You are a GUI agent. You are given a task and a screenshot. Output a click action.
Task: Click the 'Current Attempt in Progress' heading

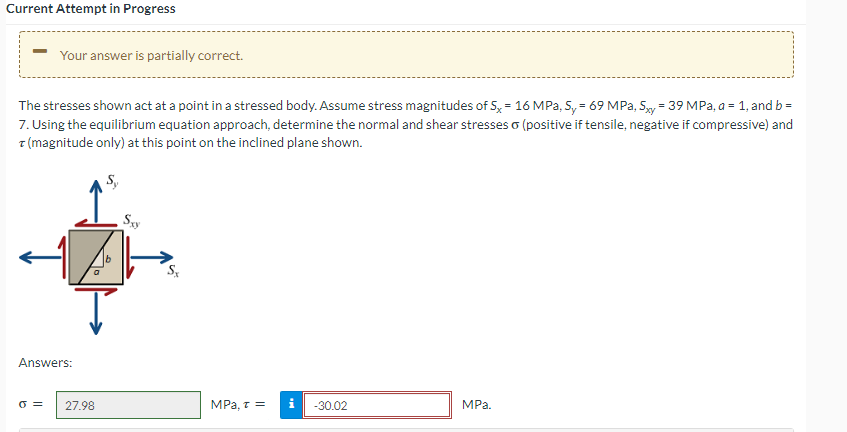click(x=91, y=9)
